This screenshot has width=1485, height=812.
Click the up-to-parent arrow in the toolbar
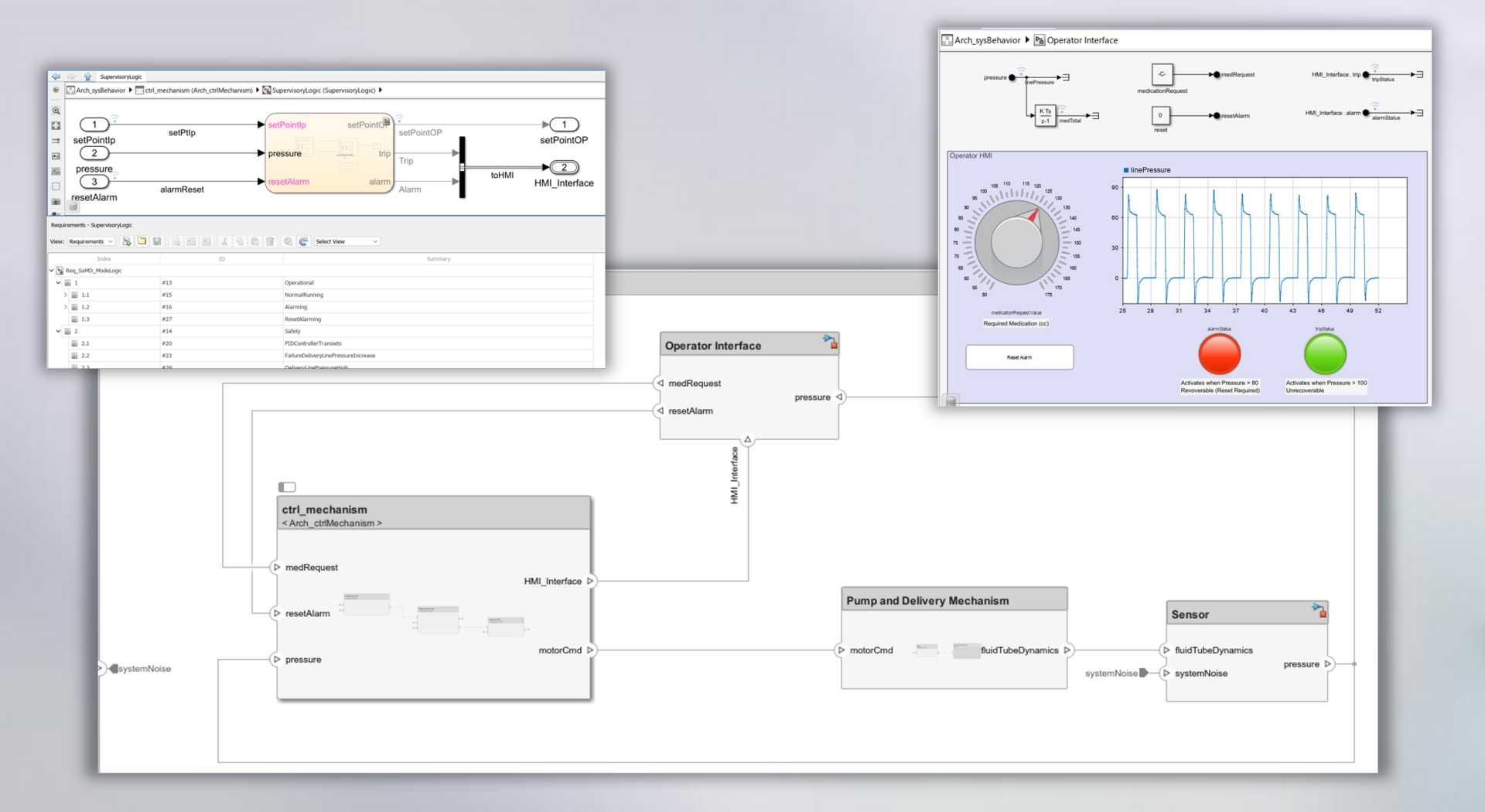point(87,77)
